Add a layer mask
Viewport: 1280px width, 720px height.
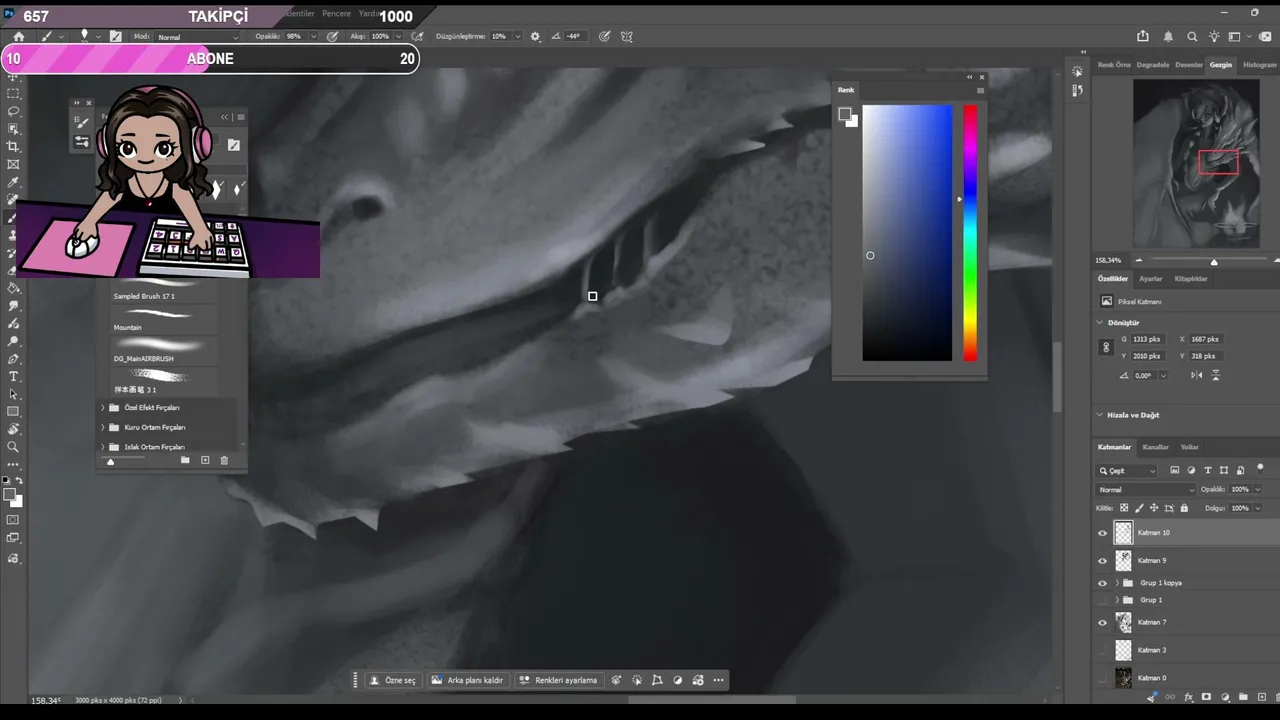point(1206,697)
